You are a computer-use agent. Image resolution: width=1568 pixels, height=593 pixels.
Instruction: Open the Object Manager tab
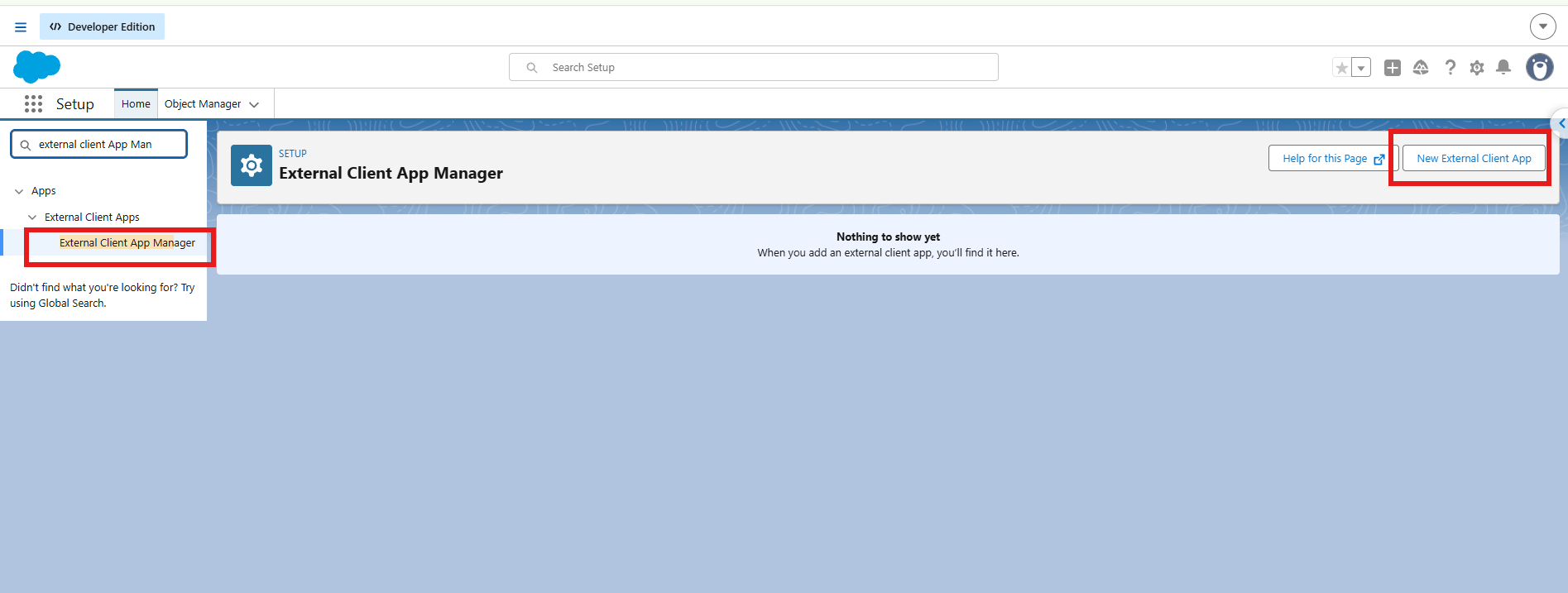click(203, 104)
